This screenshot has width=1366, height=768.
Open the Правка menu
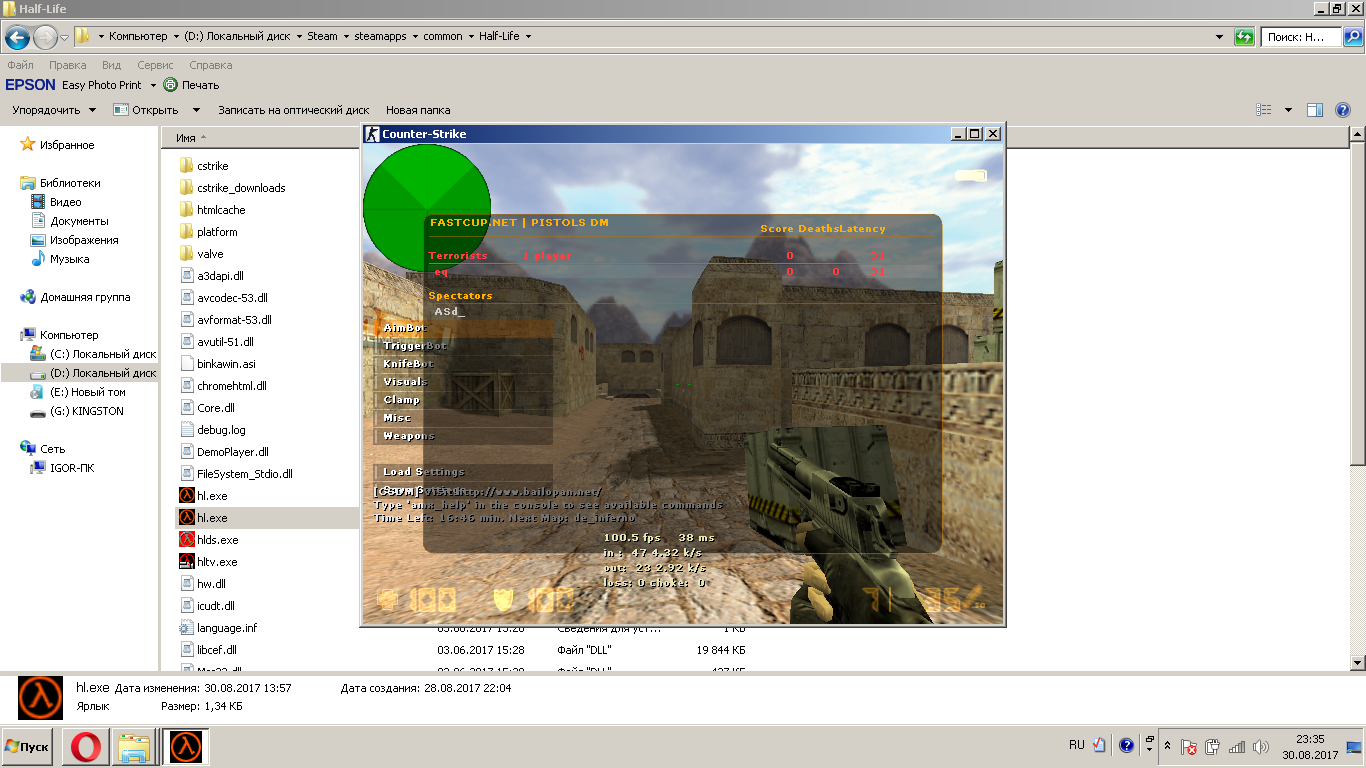(x=67, y=65)
